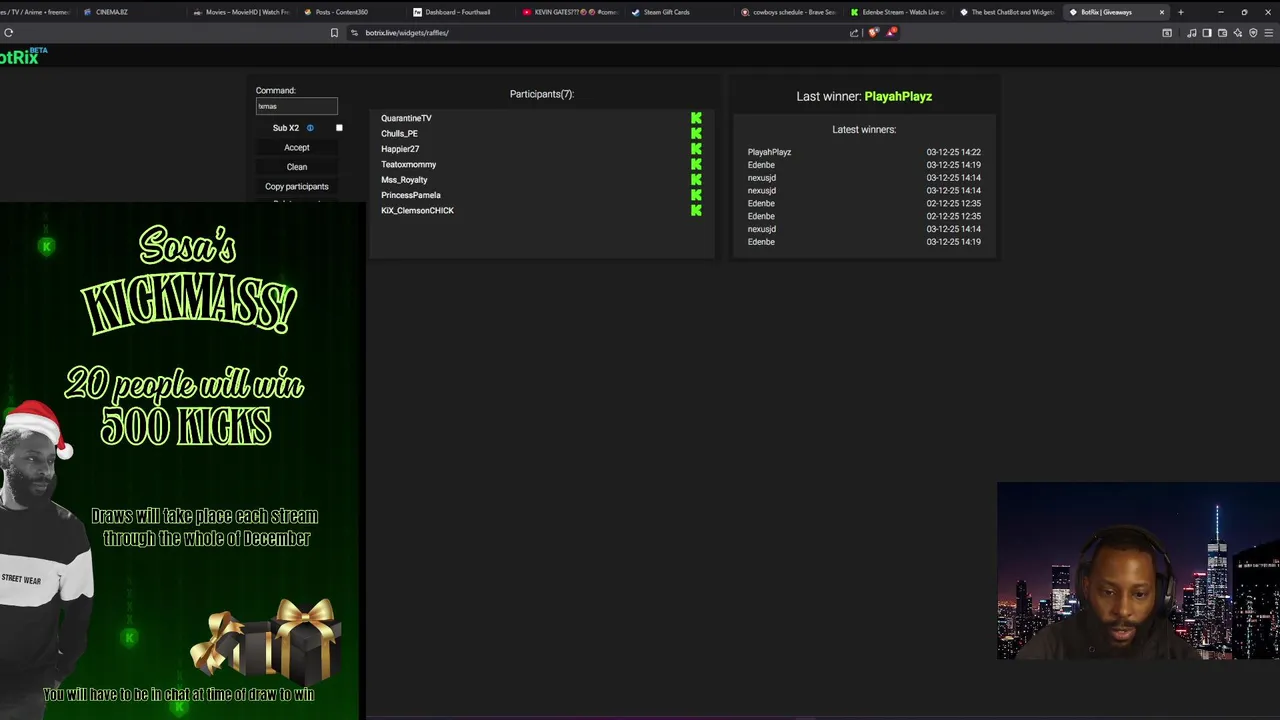The image size is (1280, 720).
Task: Click the Kick icon next to QuarantineTV
Action: pyautogui.click(x=696, y=118)
